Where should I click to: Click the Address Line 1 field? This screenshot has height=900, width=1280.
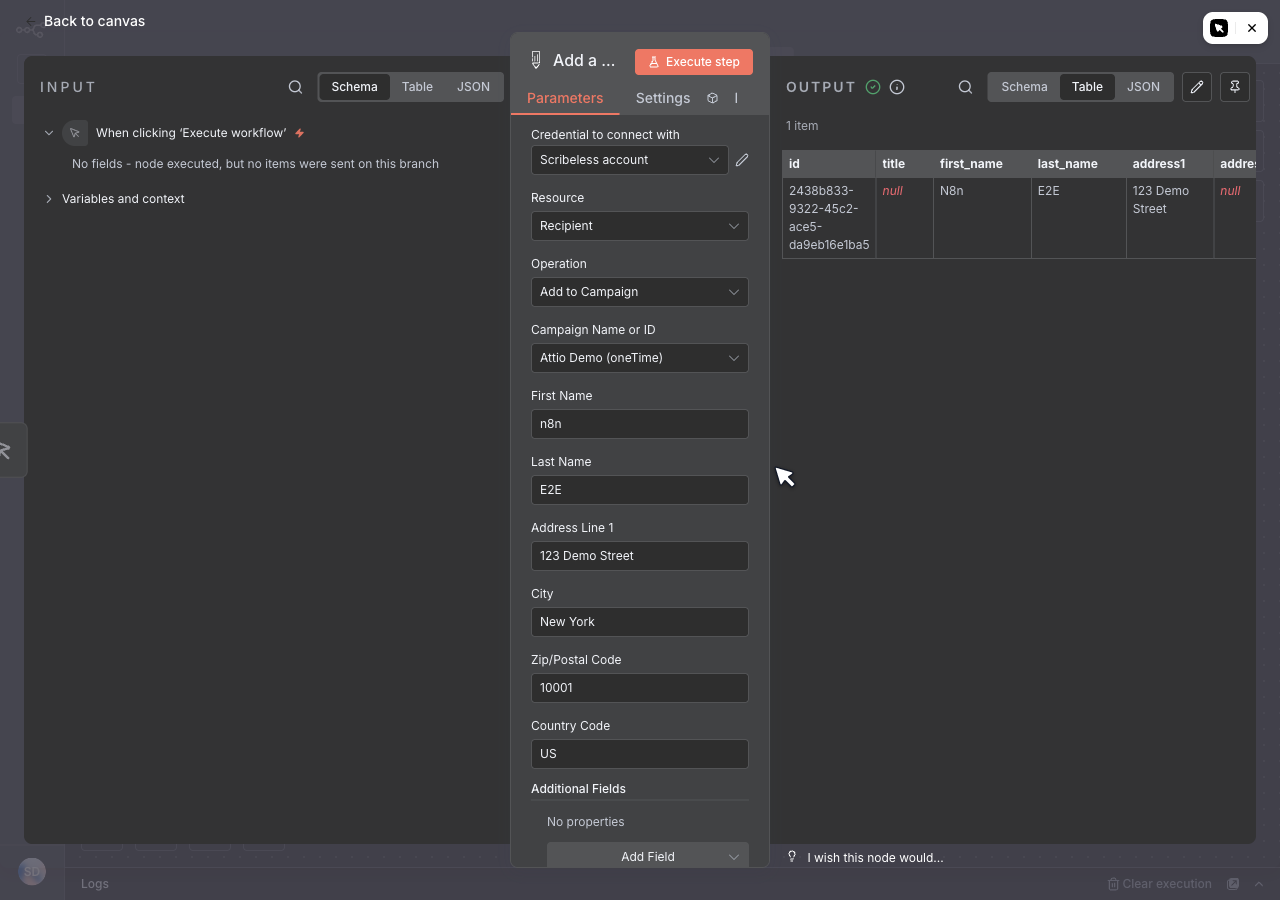(x=640, y=556)
